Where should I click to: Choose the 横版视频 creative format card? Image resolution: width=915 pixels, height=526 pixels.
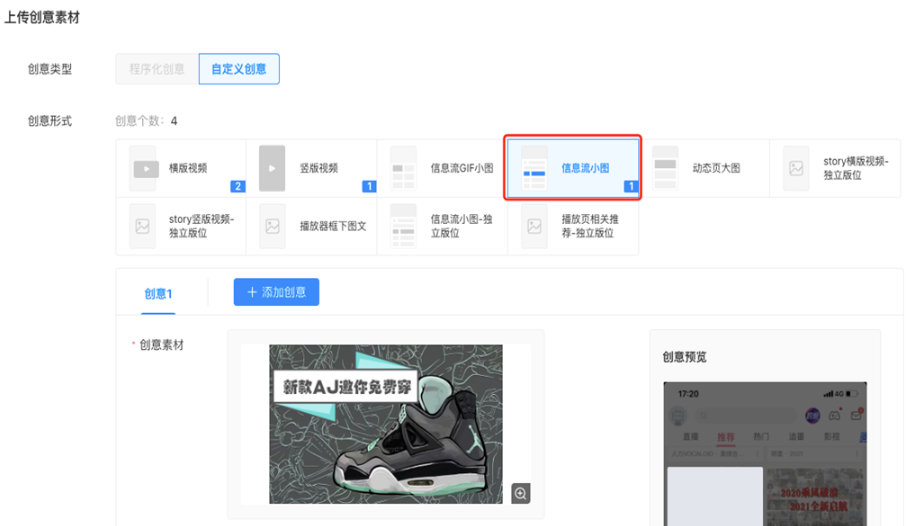tap(181, 168)
